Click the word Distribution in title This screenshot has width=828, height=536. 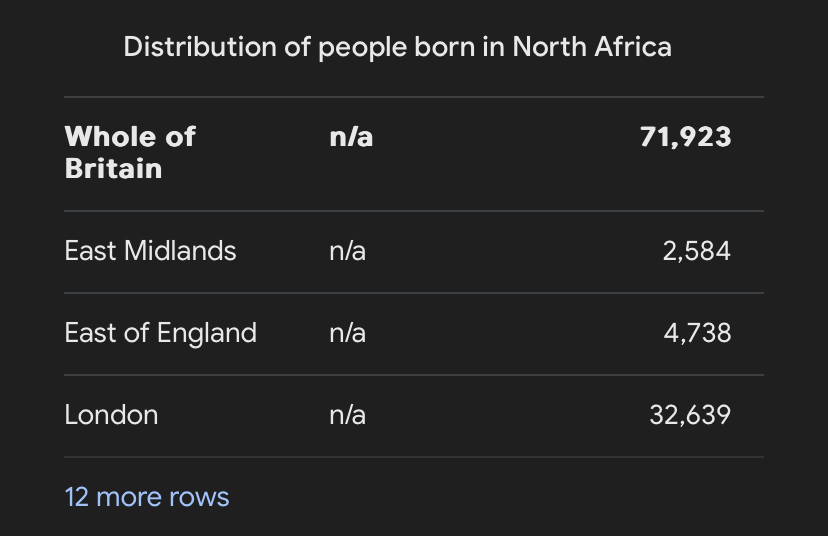pyautogui.click(x=200, y=47)
